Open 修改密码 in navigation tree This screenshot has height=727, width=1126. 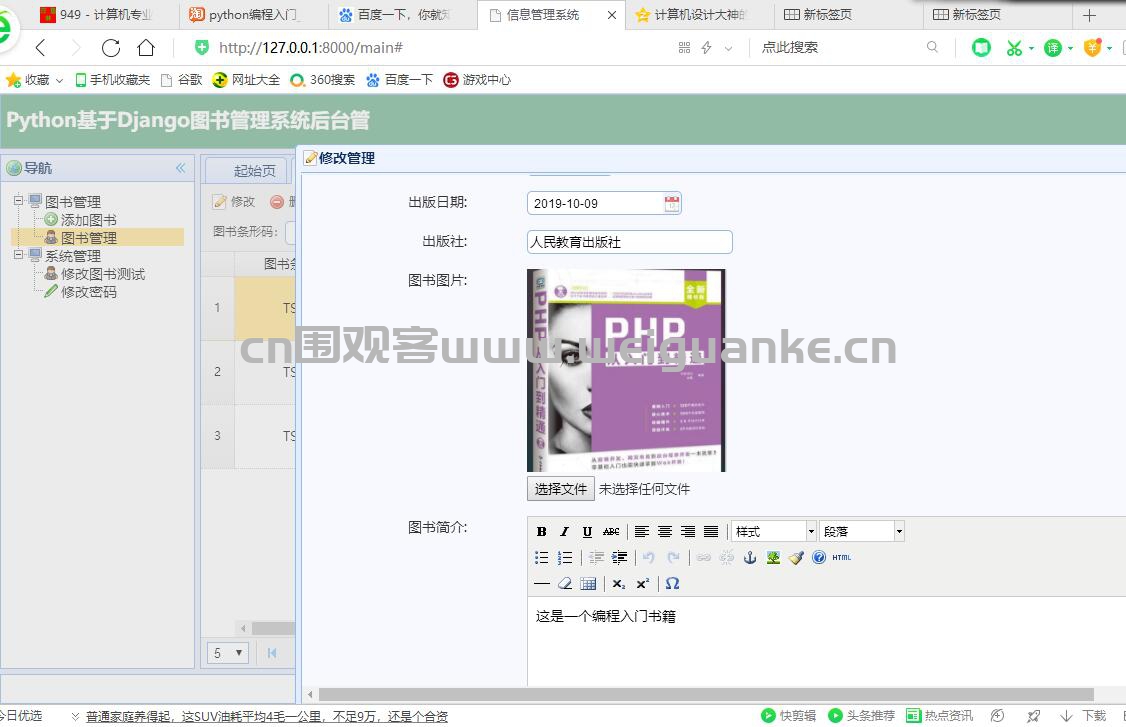pyautogui.click(x=88, y=292)
